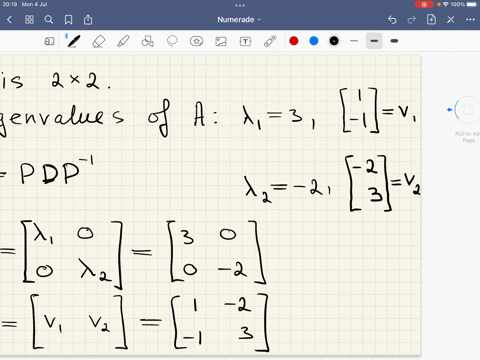Add a new page icon
This screenshot has height=360, width=480.
click(431, 20)
